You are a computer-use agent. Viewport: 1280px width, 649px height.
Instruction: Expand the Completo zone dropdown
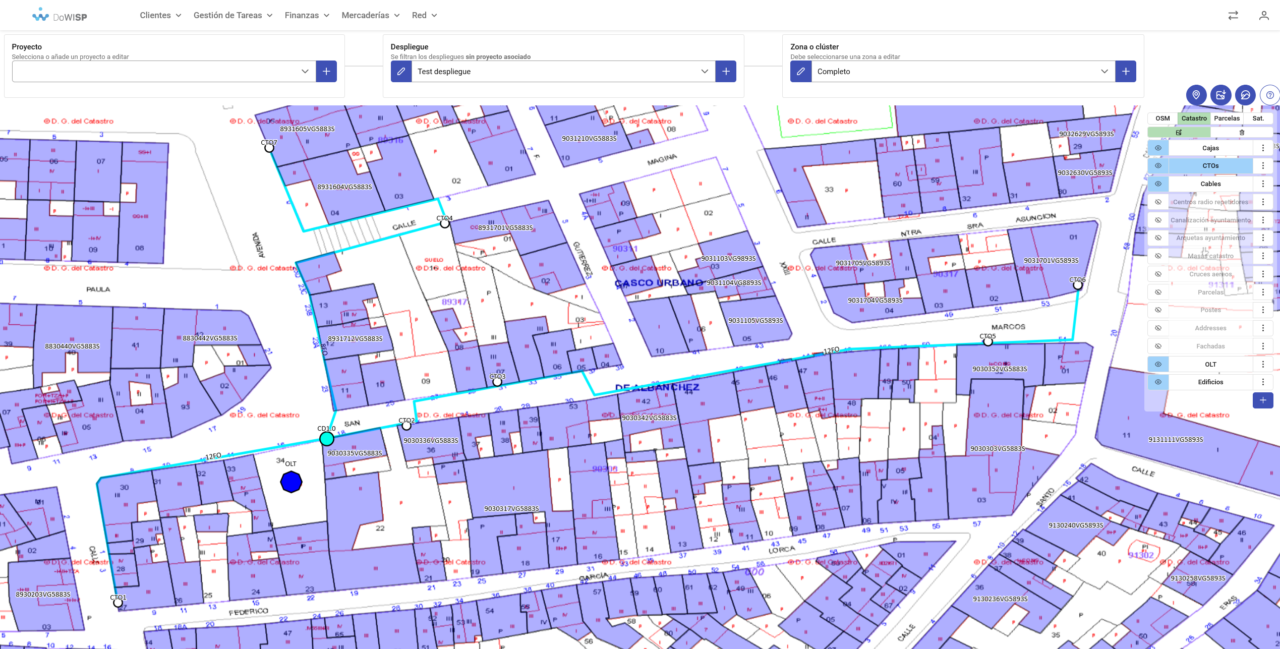[x=1103, y=71]
